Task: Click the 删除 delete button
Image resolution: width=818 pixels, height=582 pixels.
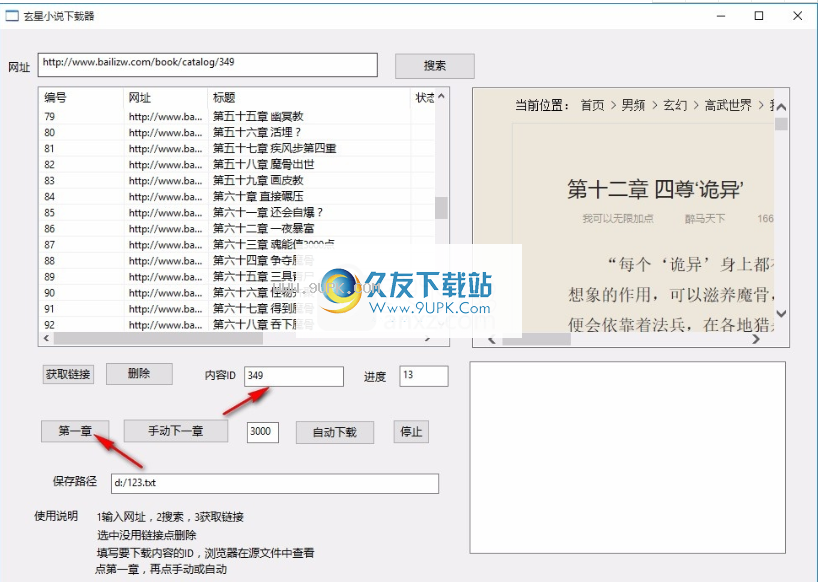Action: point(139,374)
